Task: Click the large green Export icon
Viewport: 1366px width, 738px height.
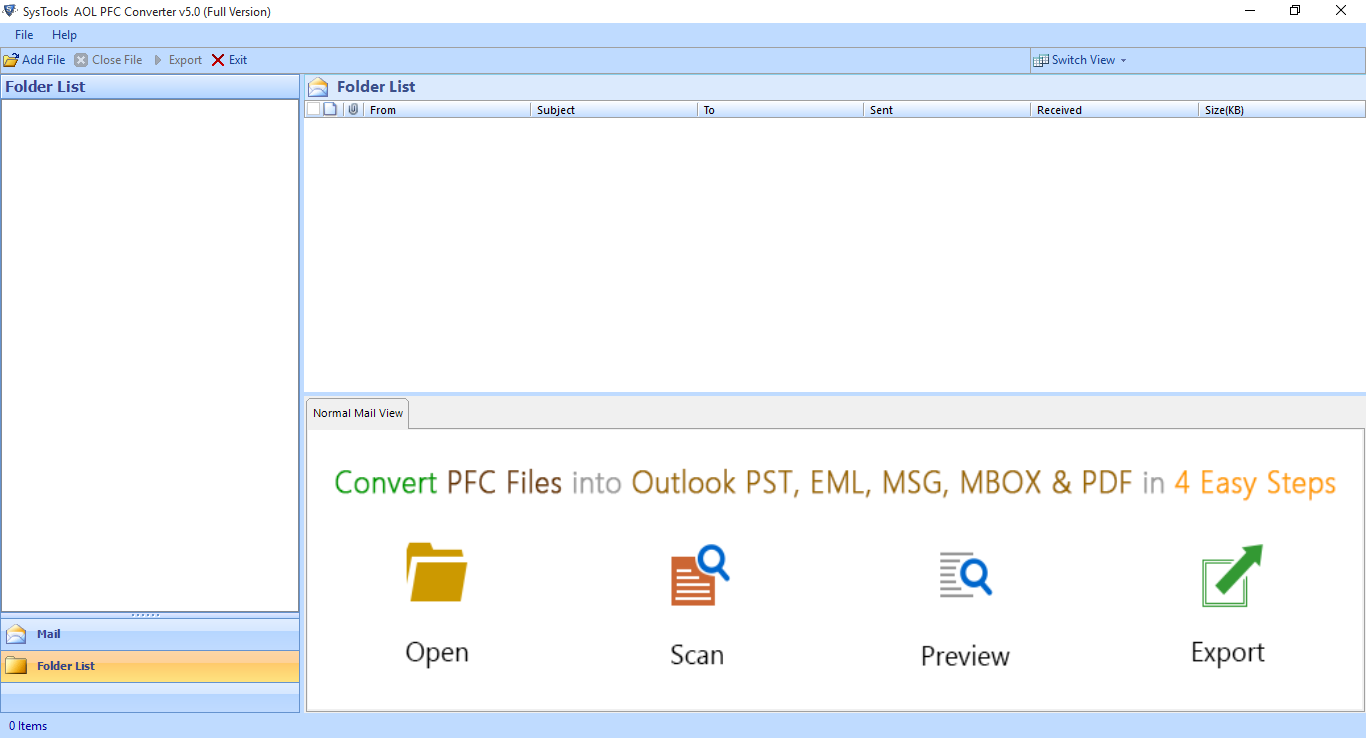Action: click(x=1232, y=575)
